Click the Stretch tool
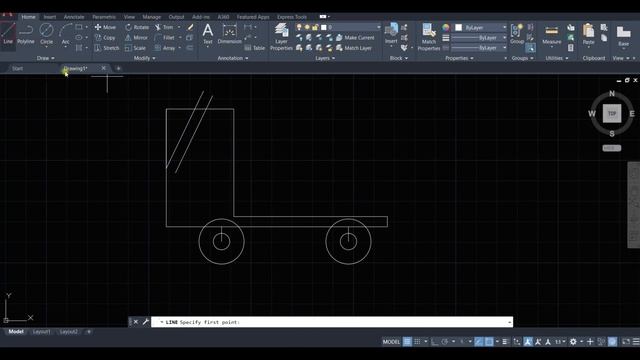The image size is (640, 360). [107, 48]
